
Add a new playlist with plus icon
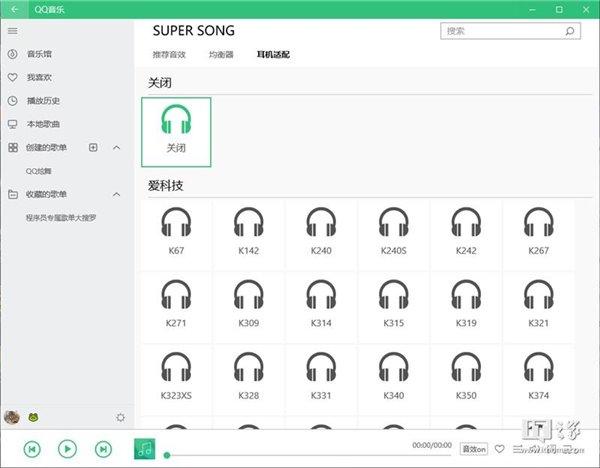(93, 147)
